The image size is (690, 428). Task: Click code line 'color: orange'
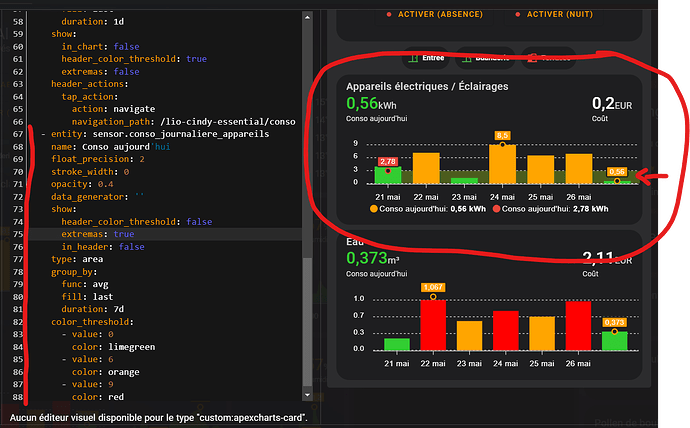[106, 372]
